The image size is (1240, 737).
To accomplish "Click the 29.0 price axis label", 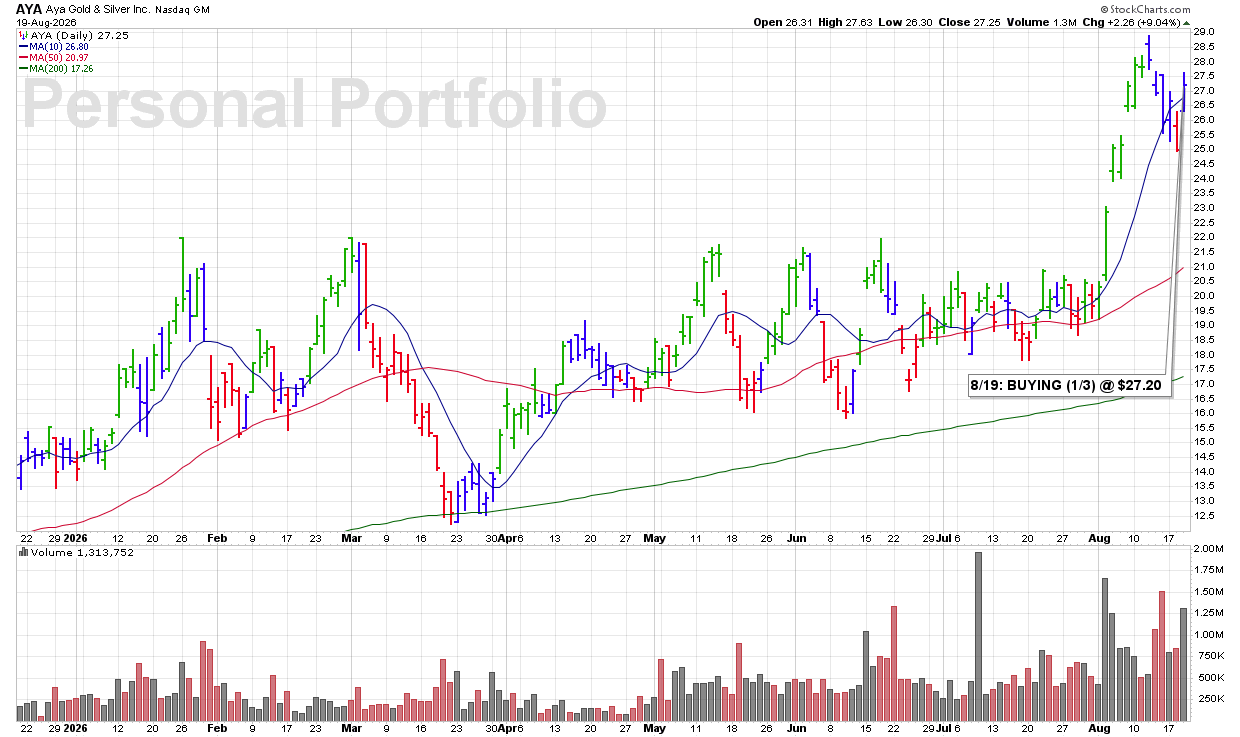I will pyautogui.click(x=1204, y=32).
